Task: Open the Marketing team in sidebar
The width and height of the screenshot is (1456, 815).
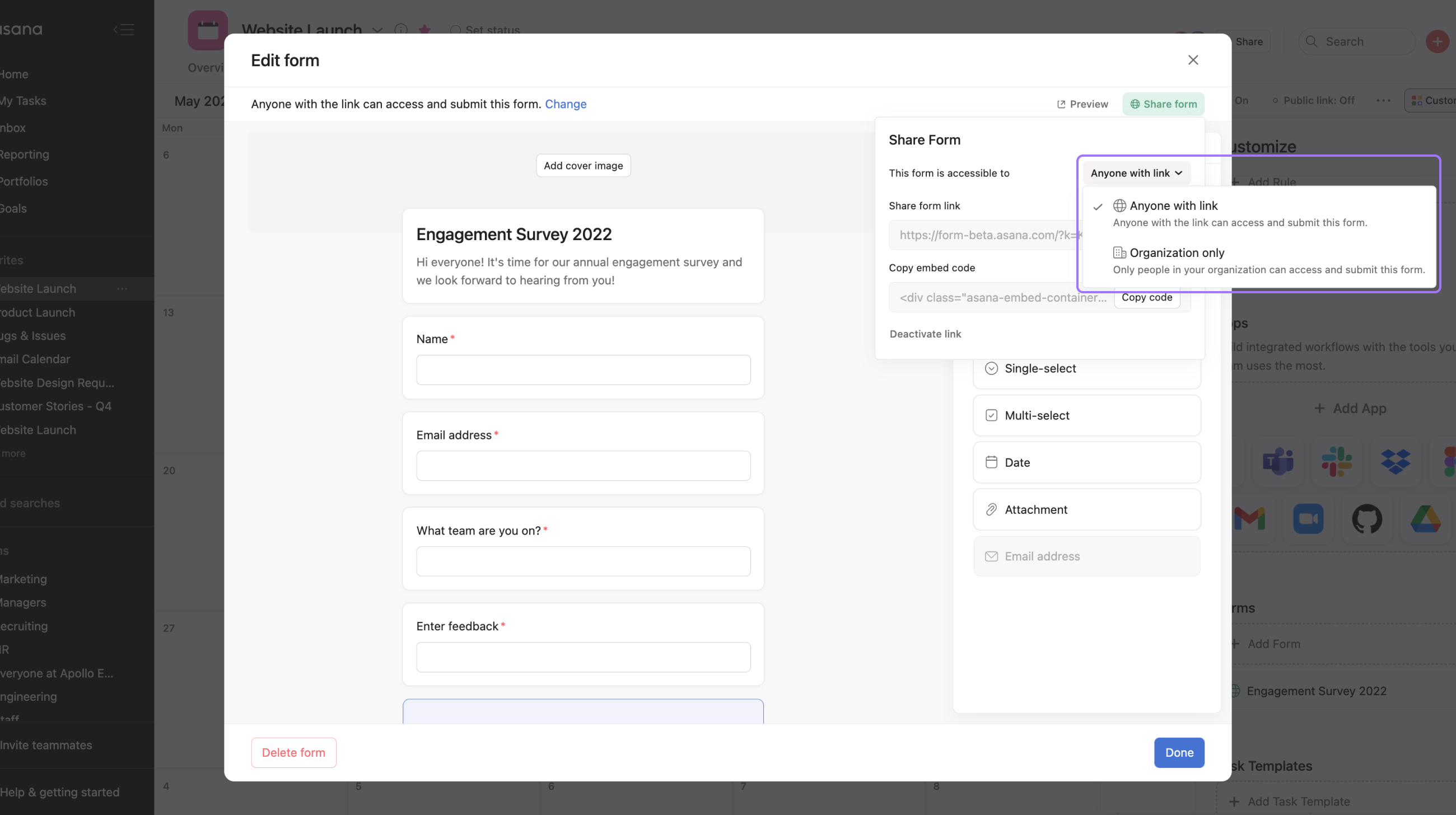Action: click(23, 579)
